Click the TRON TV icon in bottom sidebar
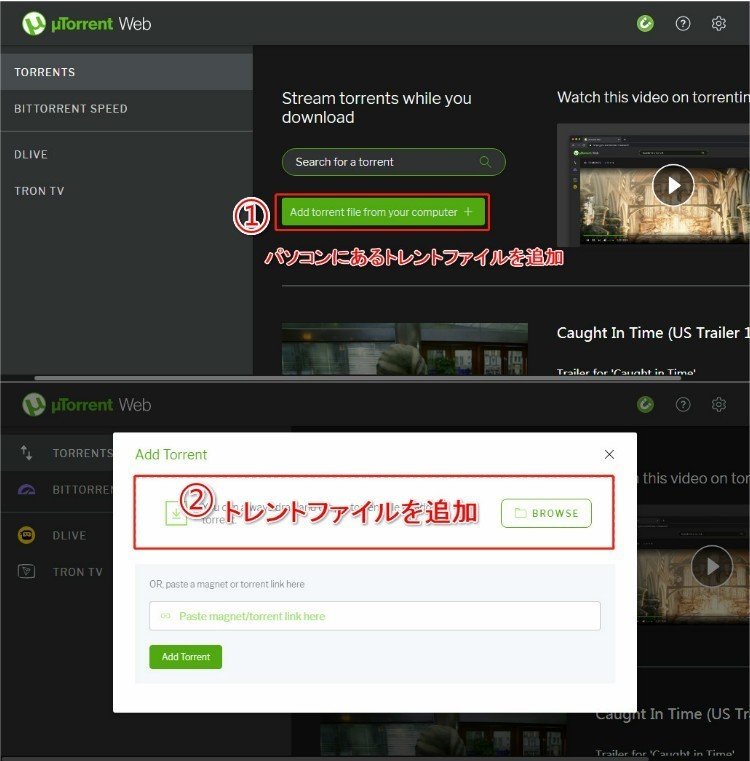 26,571
